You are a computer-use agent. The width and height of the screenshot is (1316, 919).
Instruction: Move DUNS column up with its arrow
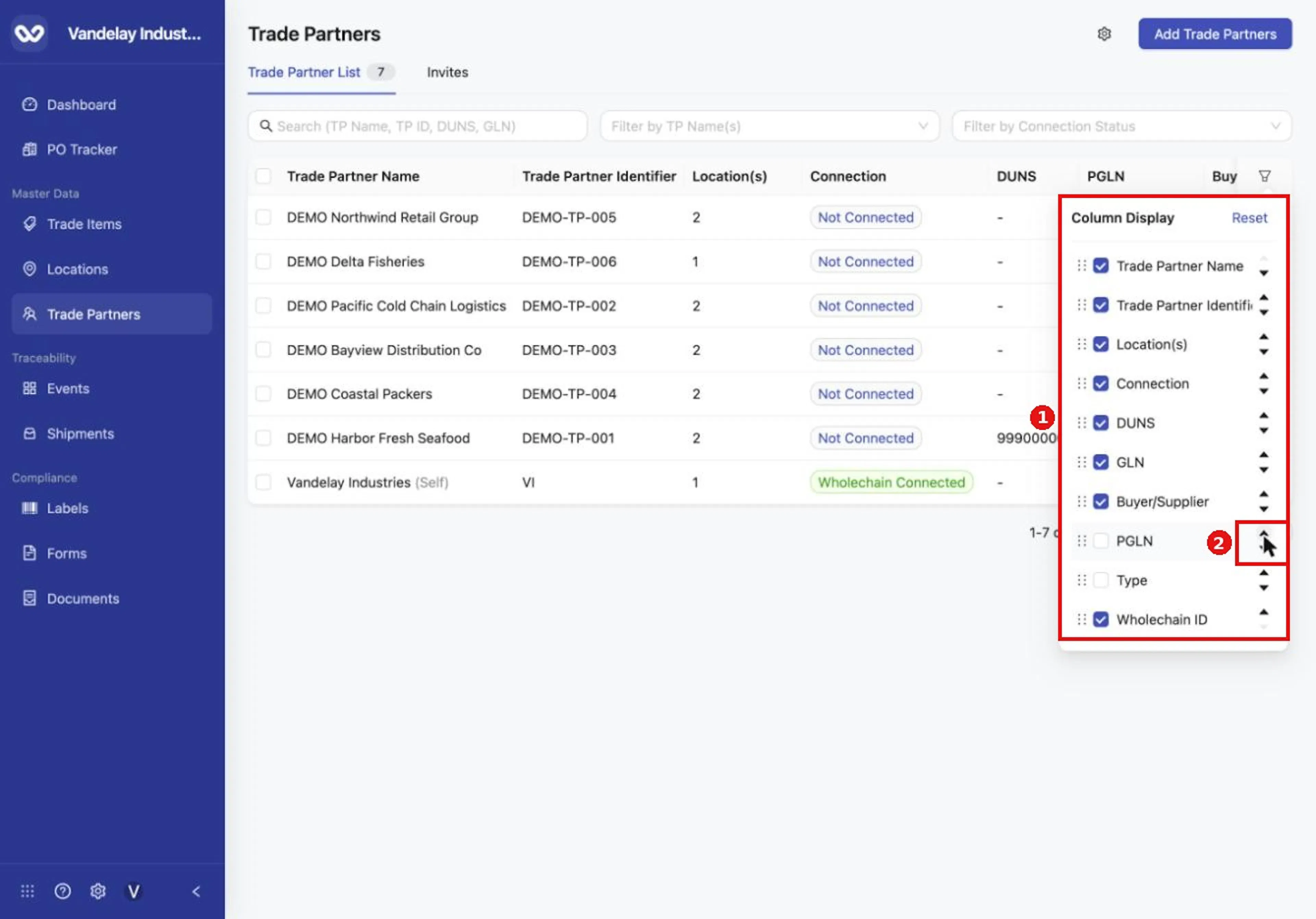1263,415
